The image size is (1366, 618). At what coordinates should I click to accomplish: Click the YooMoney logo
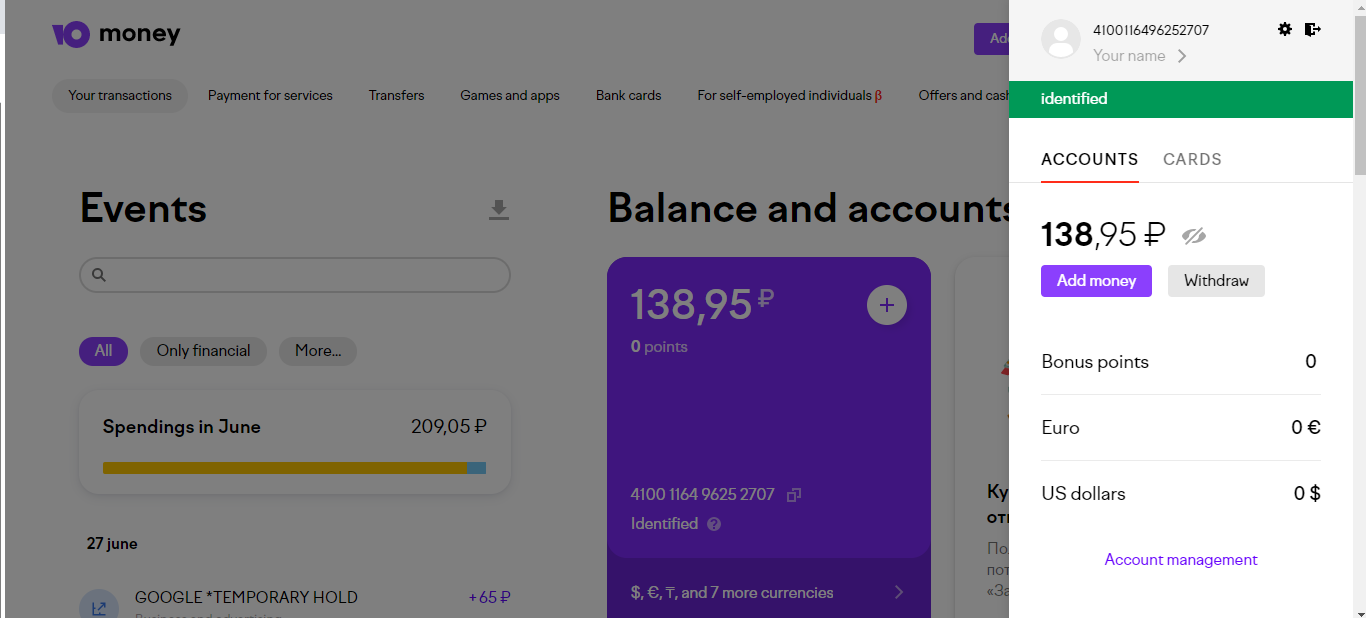tap(116, 35)
